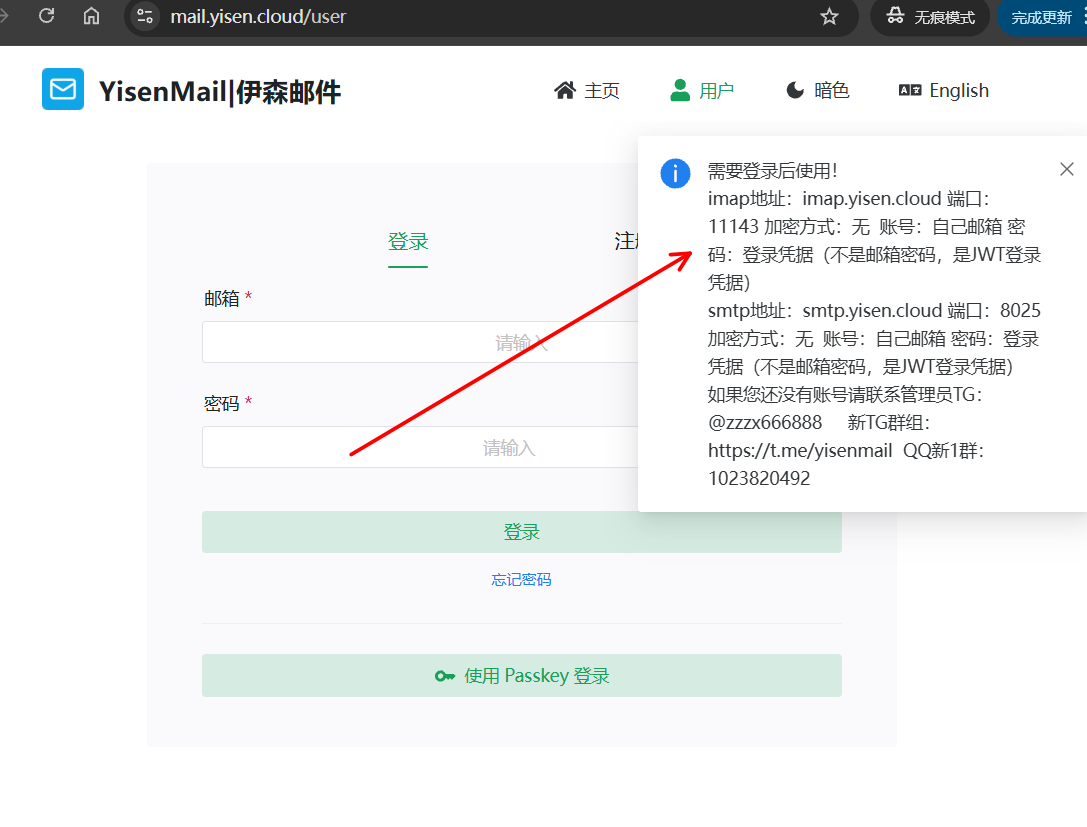Click the 忘记密码 link

(521, 578)
